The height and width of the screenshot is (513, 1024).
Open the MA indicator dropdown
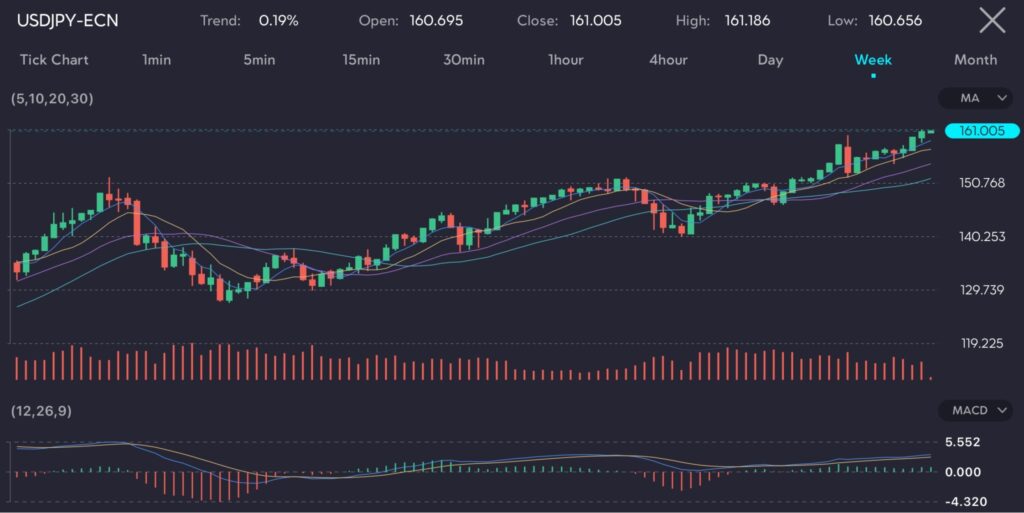[x=977, y=98]
